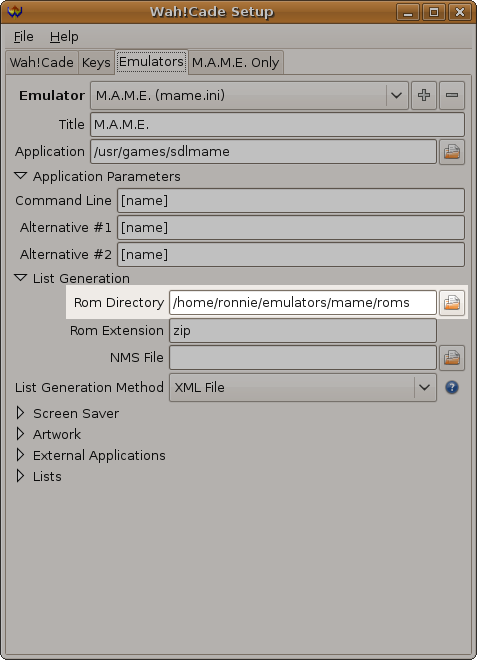Screen dimensions: 477x660
Task: Click the remove emulator minus icon
Action: pos(452,95)
